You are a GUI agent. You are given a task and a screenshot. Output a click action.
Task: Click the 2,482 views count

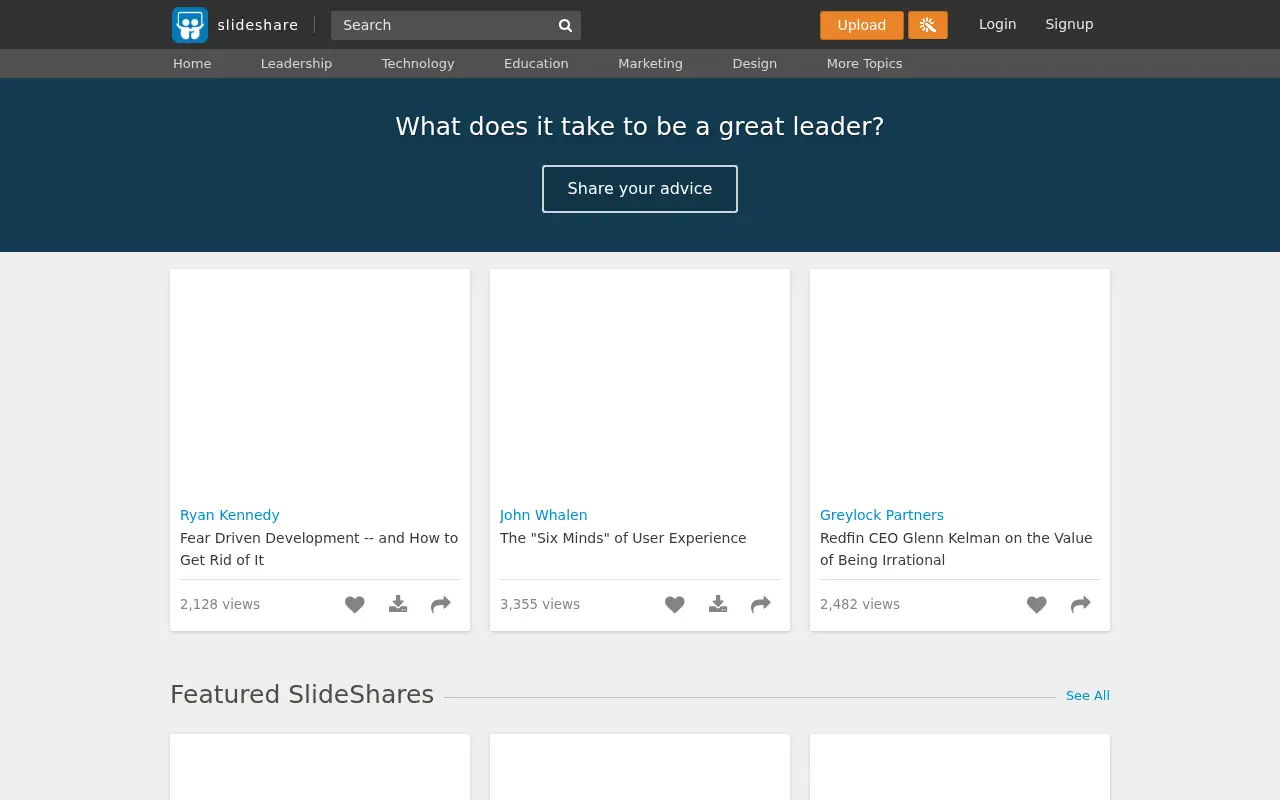pos(860,604)
